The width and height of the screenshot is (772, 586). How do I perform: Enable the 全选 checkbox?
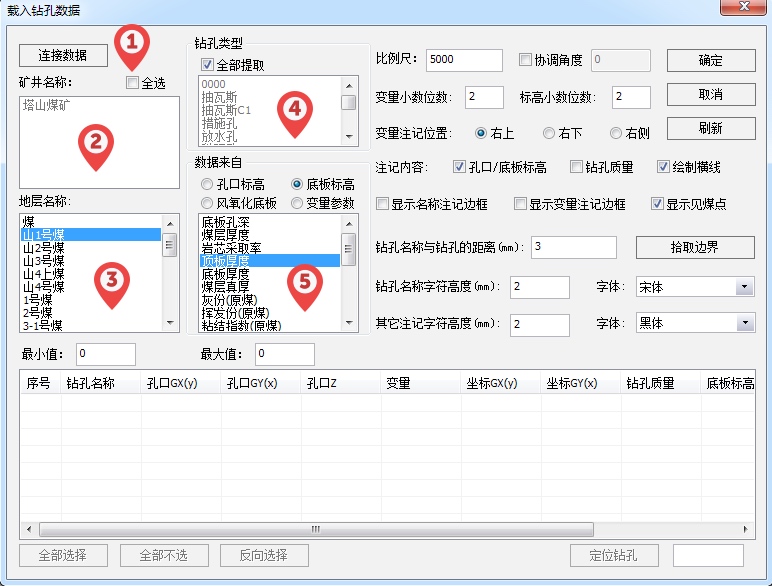pos(133,83)
